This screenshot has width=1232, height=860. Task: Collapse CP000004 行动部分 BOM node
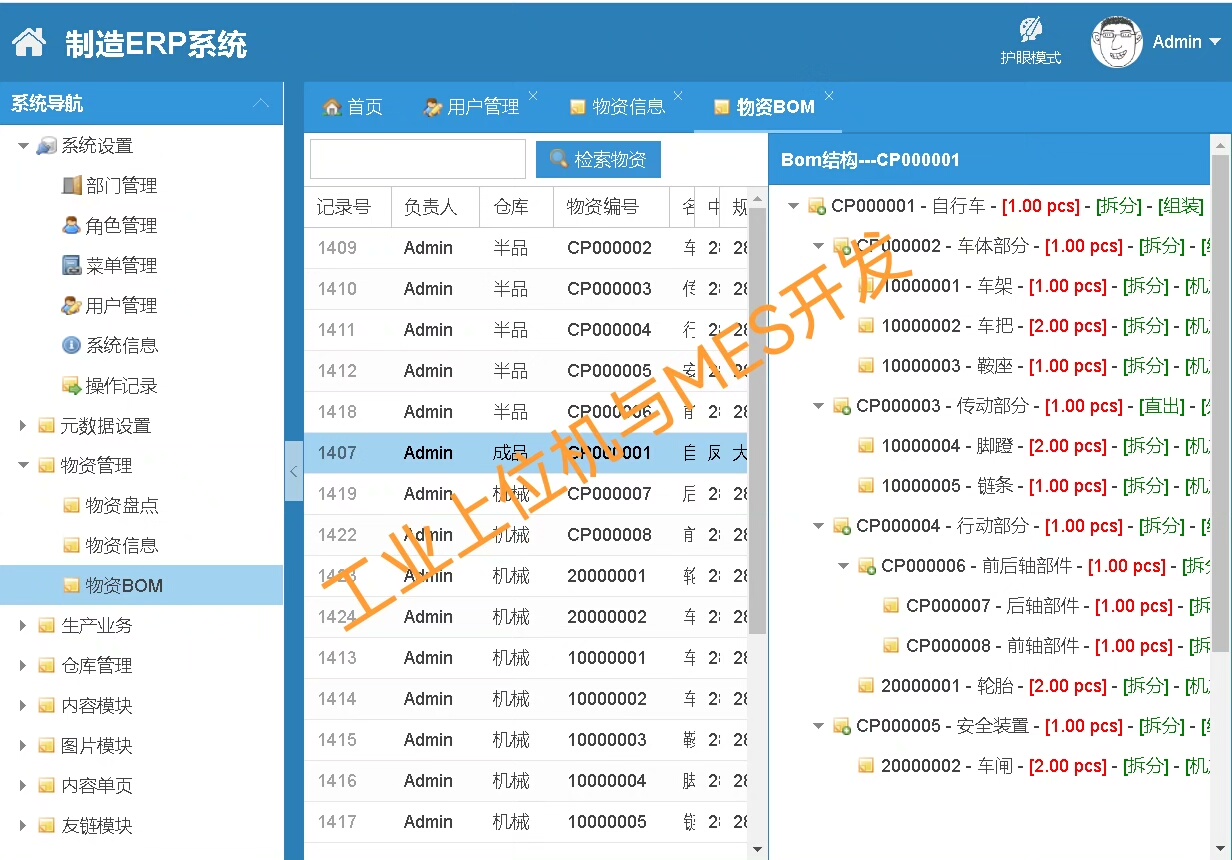(819, 526)
